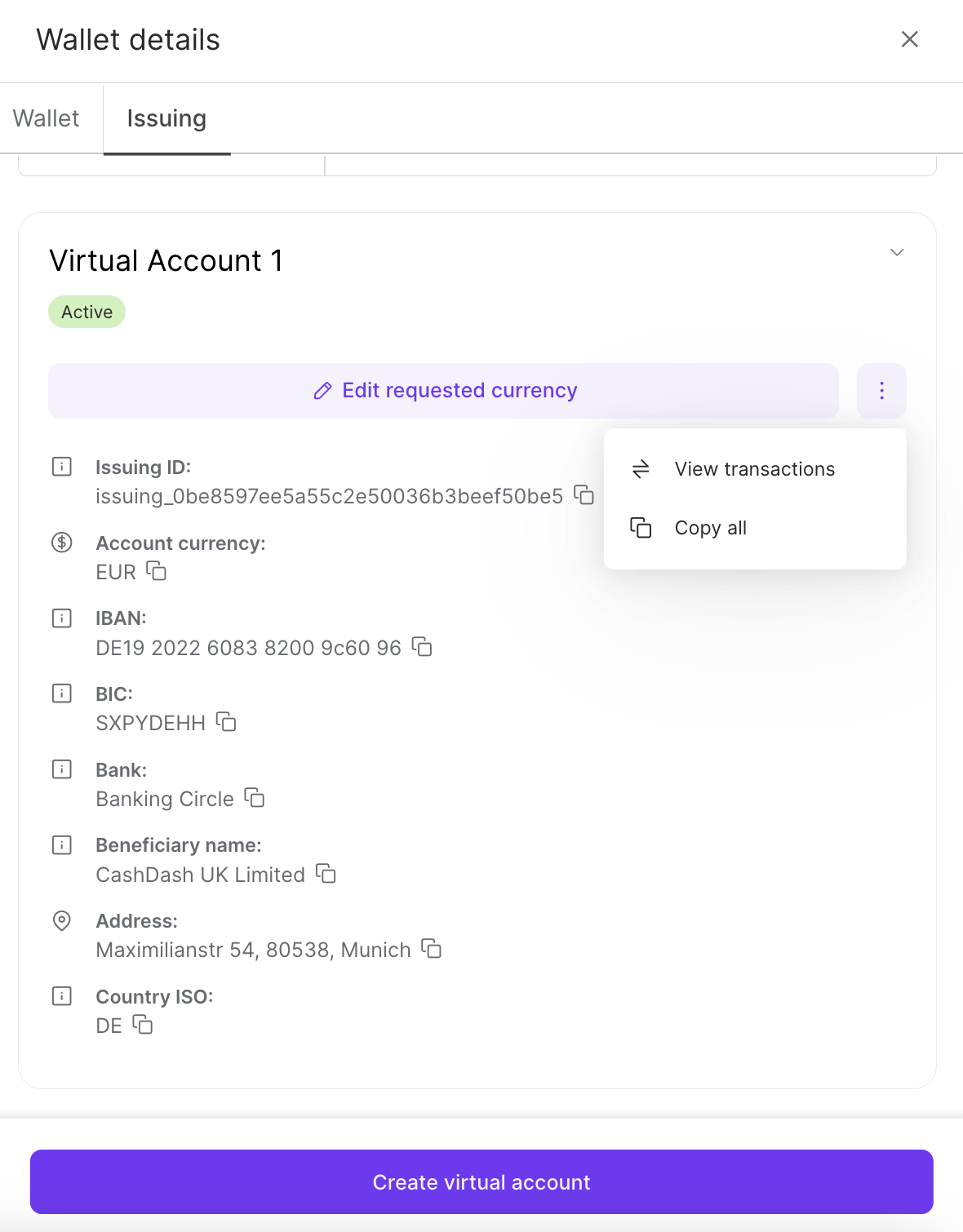Copy the BIC SXPYDEHH
This screenshot has width=963, height=1232.
pyautogui.click(x=226, y=722)
